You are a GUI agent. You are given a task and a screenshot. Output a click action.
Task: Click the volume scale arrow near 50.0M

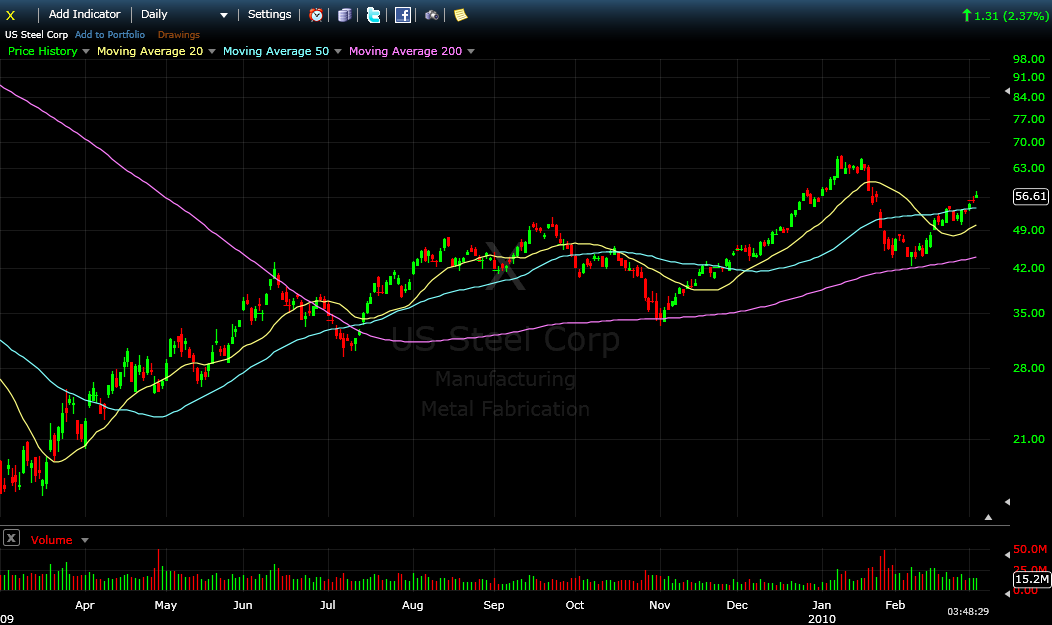pyautogui.click(x=1007, y=555)
